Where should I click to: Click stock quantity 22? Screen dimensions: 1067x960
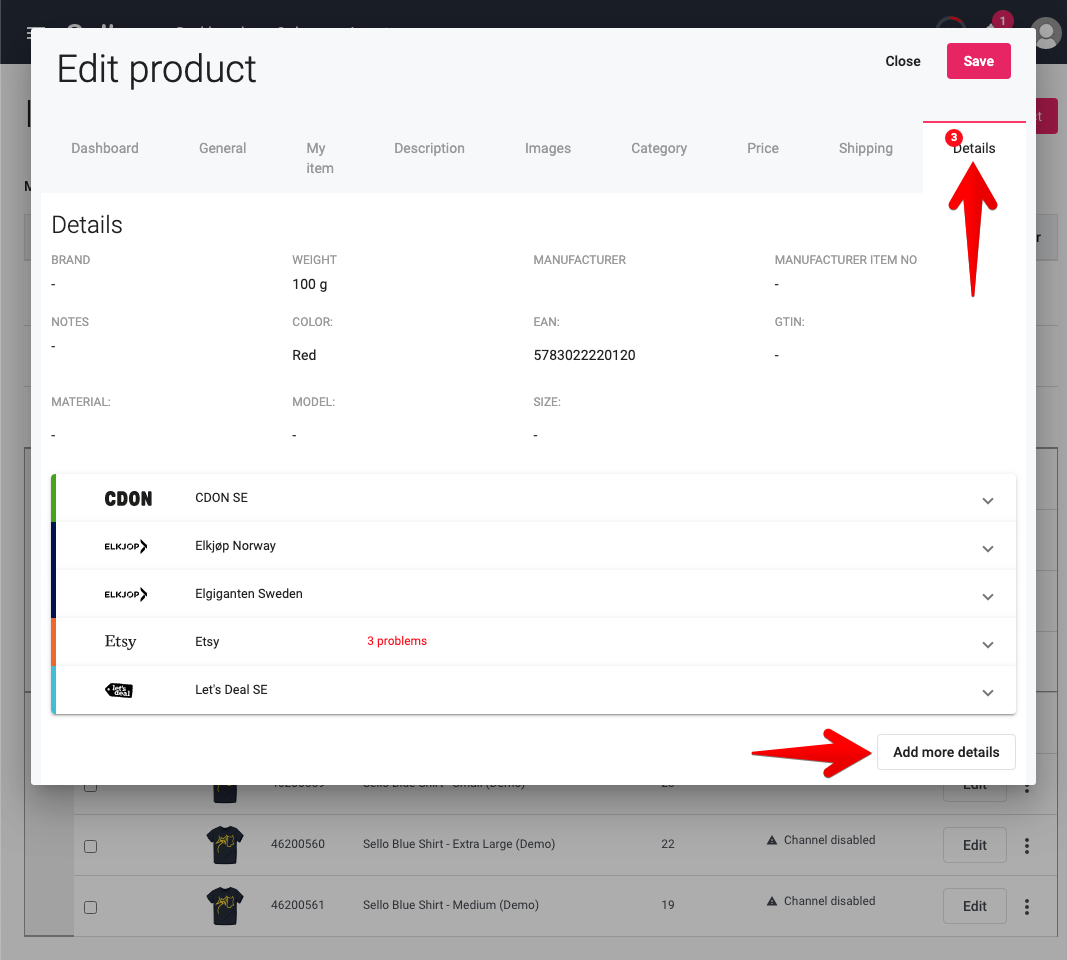[x=668, y=844]
